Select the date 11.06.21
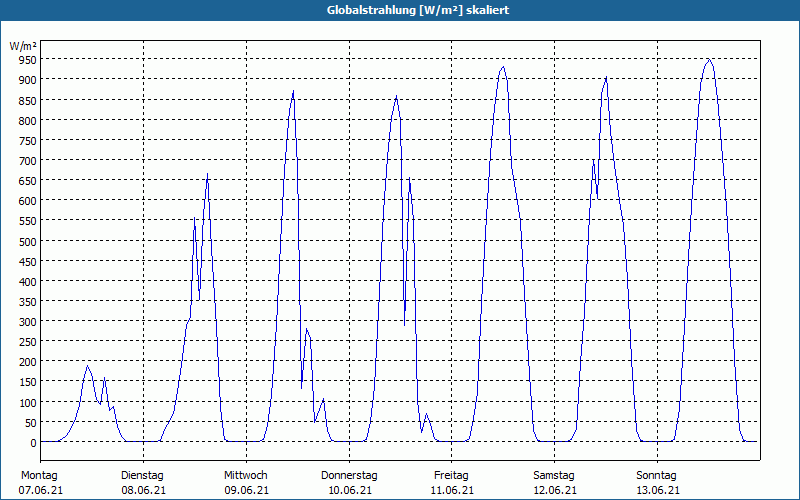800x500 pixels. point(452,490)
